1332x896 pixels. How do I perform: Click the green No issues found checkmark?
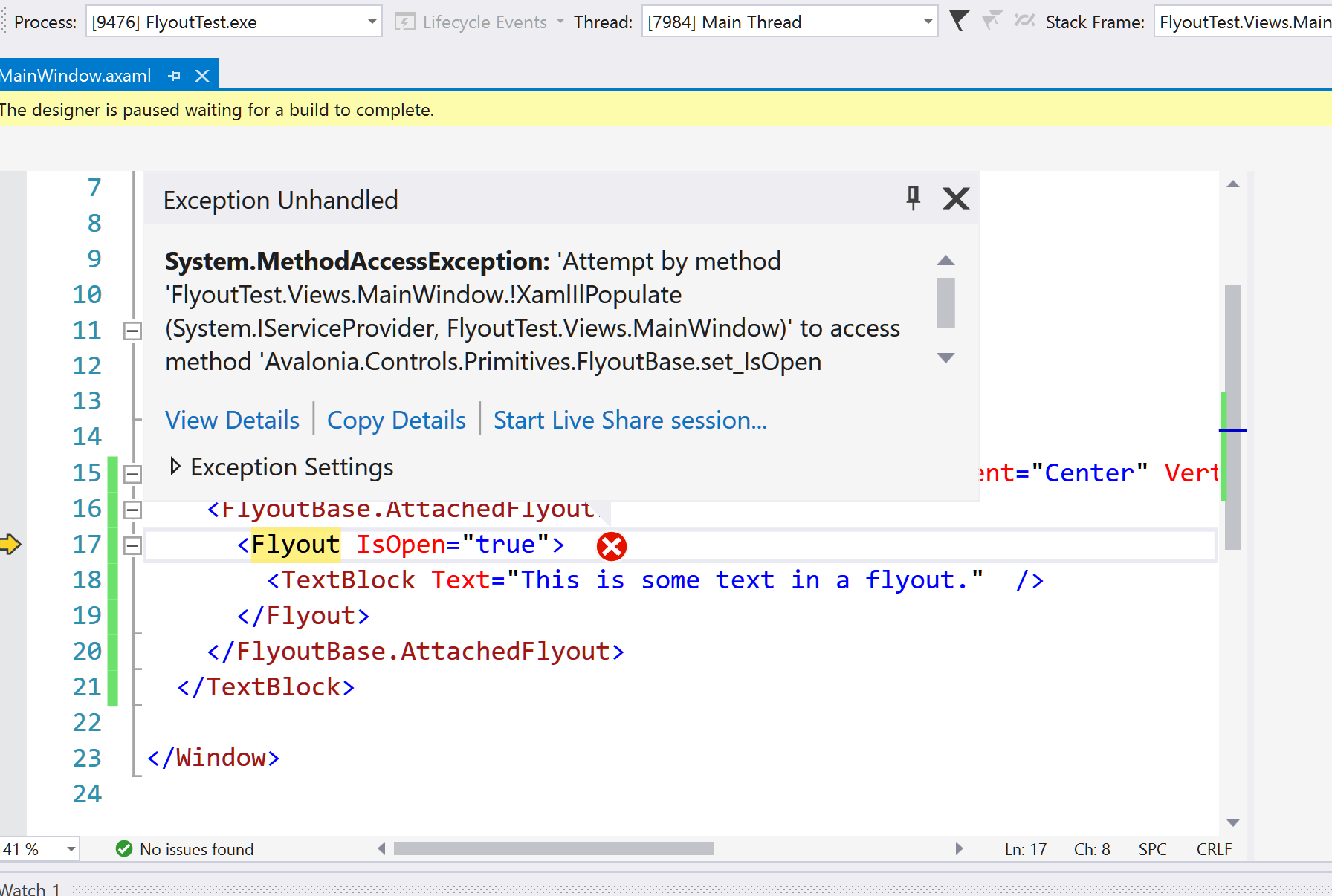point(123,848)
